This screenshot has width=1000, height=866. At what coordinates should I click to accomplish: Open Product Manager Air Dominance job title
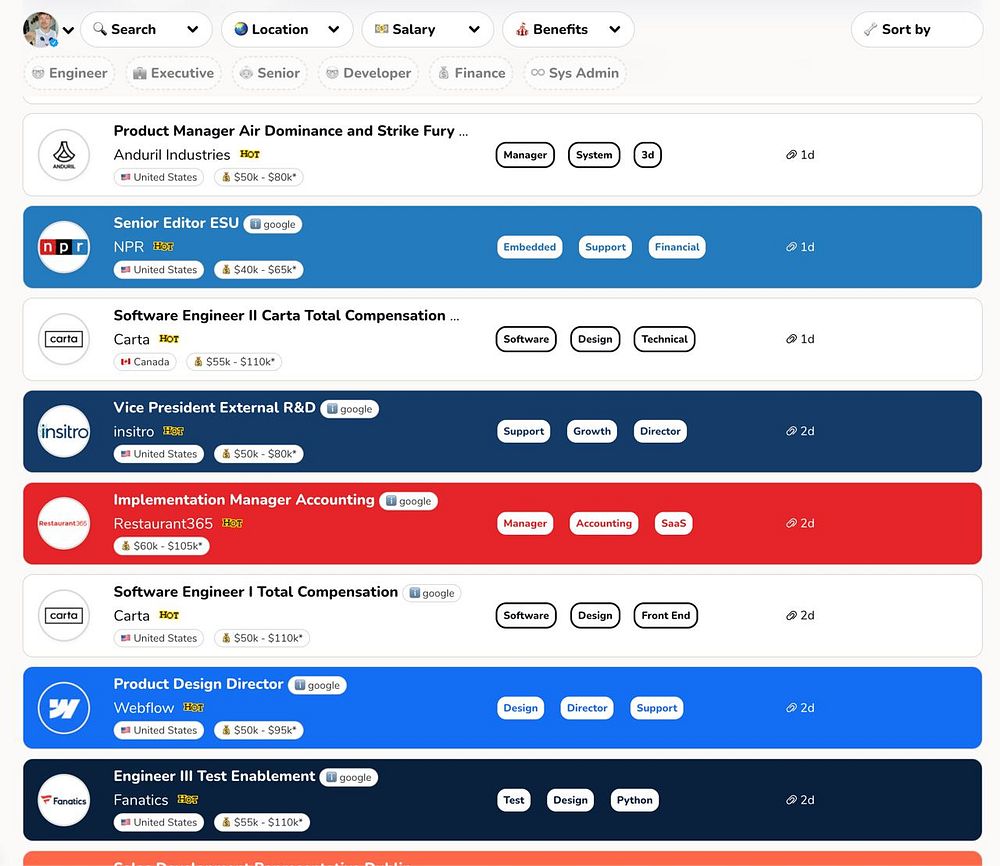(x=290, y=131)
